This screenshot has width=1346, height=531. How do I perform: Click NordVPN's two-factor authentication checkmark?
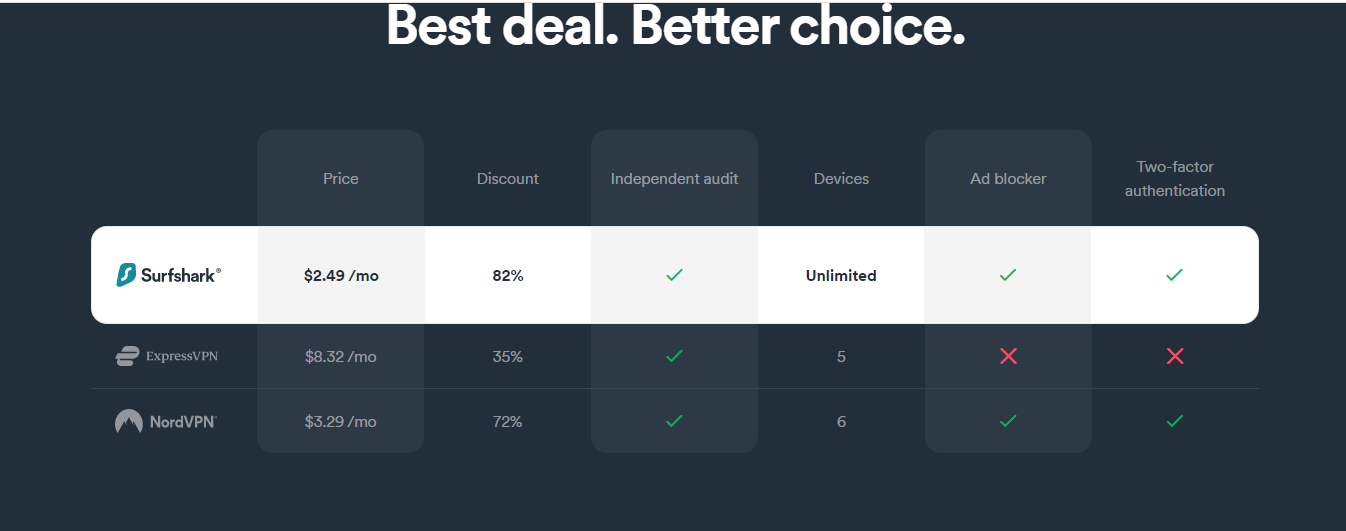1175,422
